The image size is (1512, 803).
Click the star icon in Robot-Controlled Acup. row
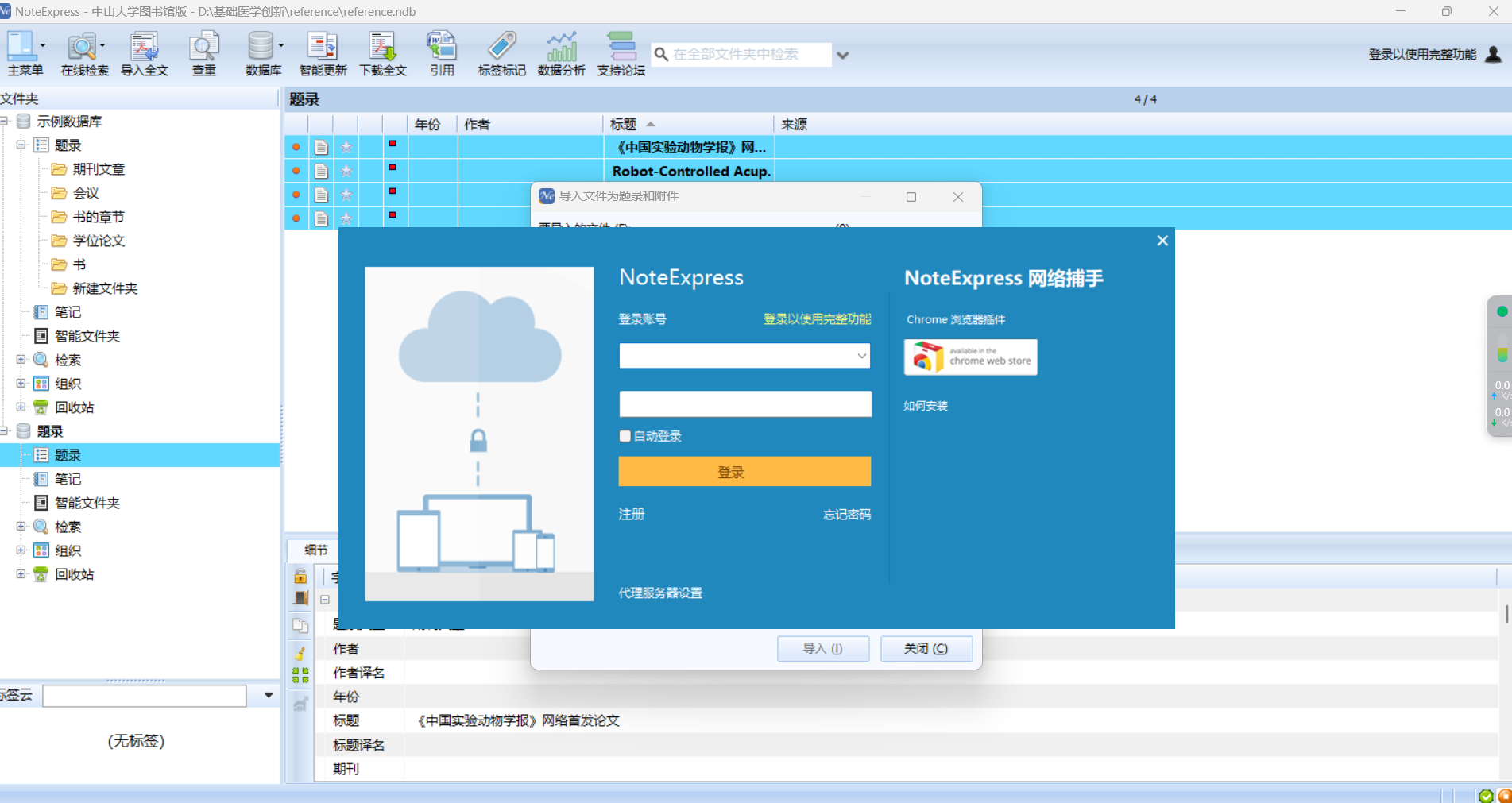tap(346, 171)
